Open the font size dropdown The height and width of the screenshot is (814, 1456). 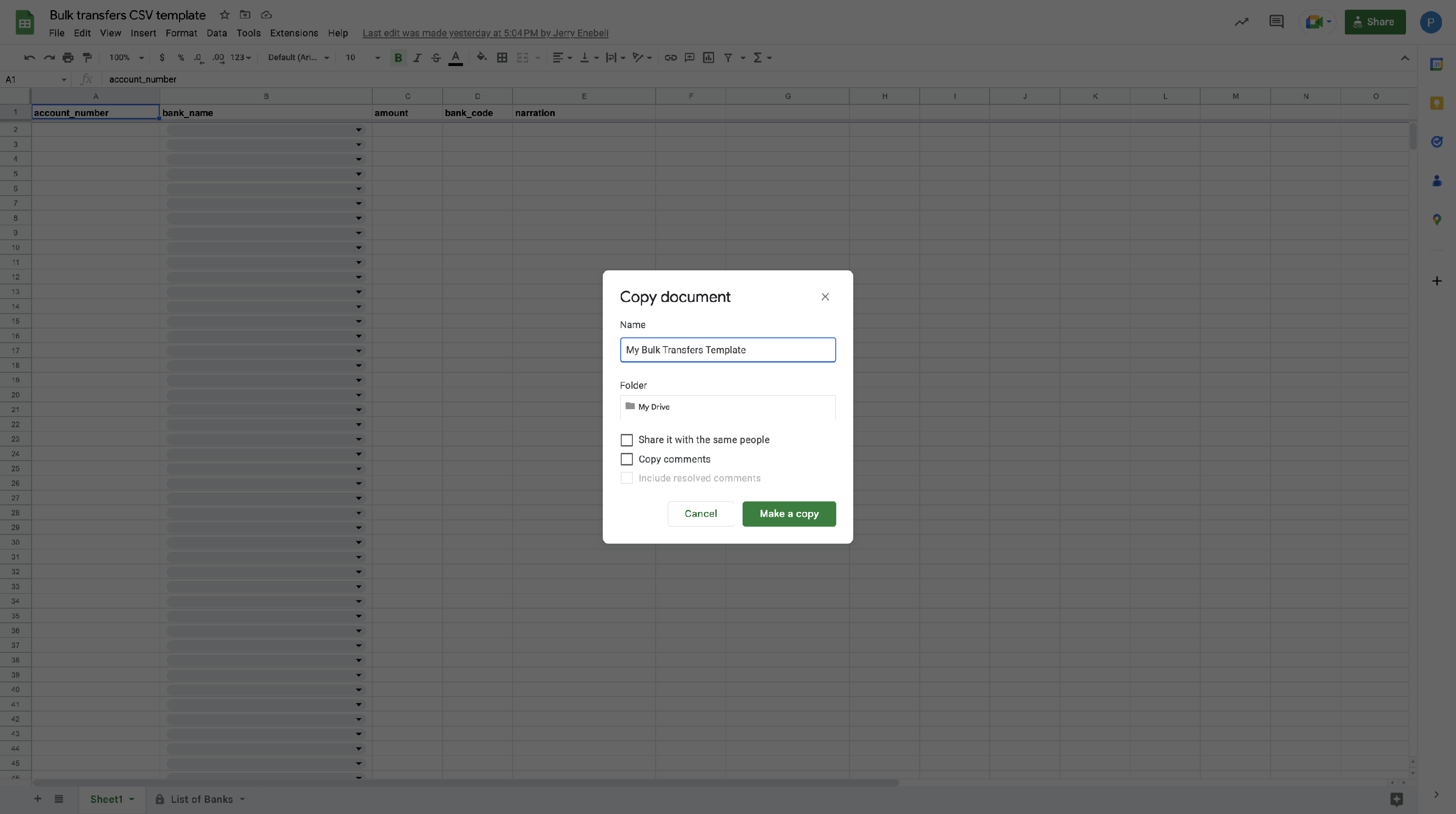coord(377,58)
